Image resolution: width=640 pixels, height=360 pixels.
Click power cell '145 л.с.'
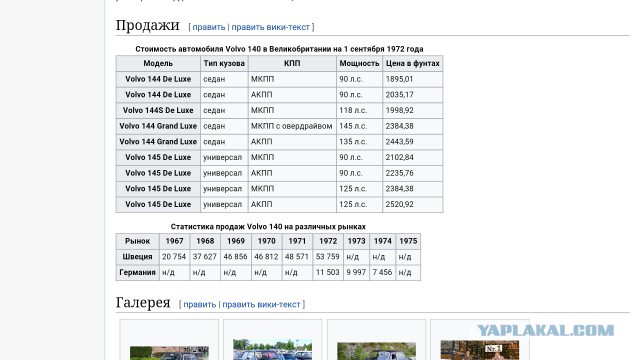coord(359,126)
